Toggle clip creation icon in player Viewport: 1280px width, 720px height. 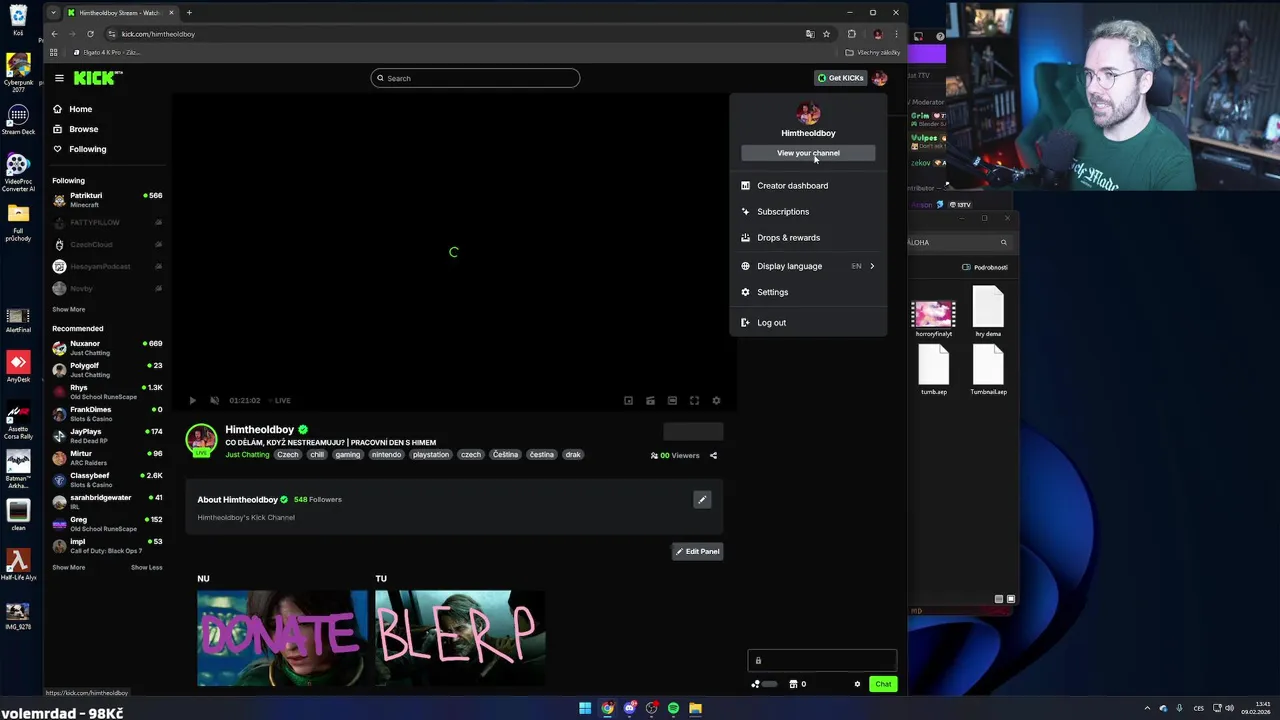(x=650, y=400)
